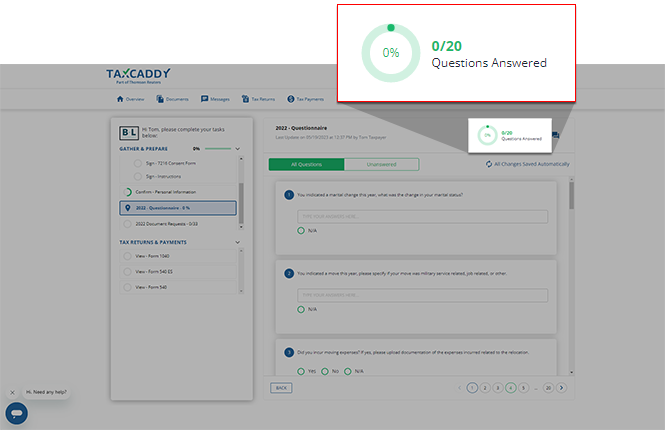Click up arrow of Gather & Prepare list scrollbar
665x430 pixels.
point(241,159)
